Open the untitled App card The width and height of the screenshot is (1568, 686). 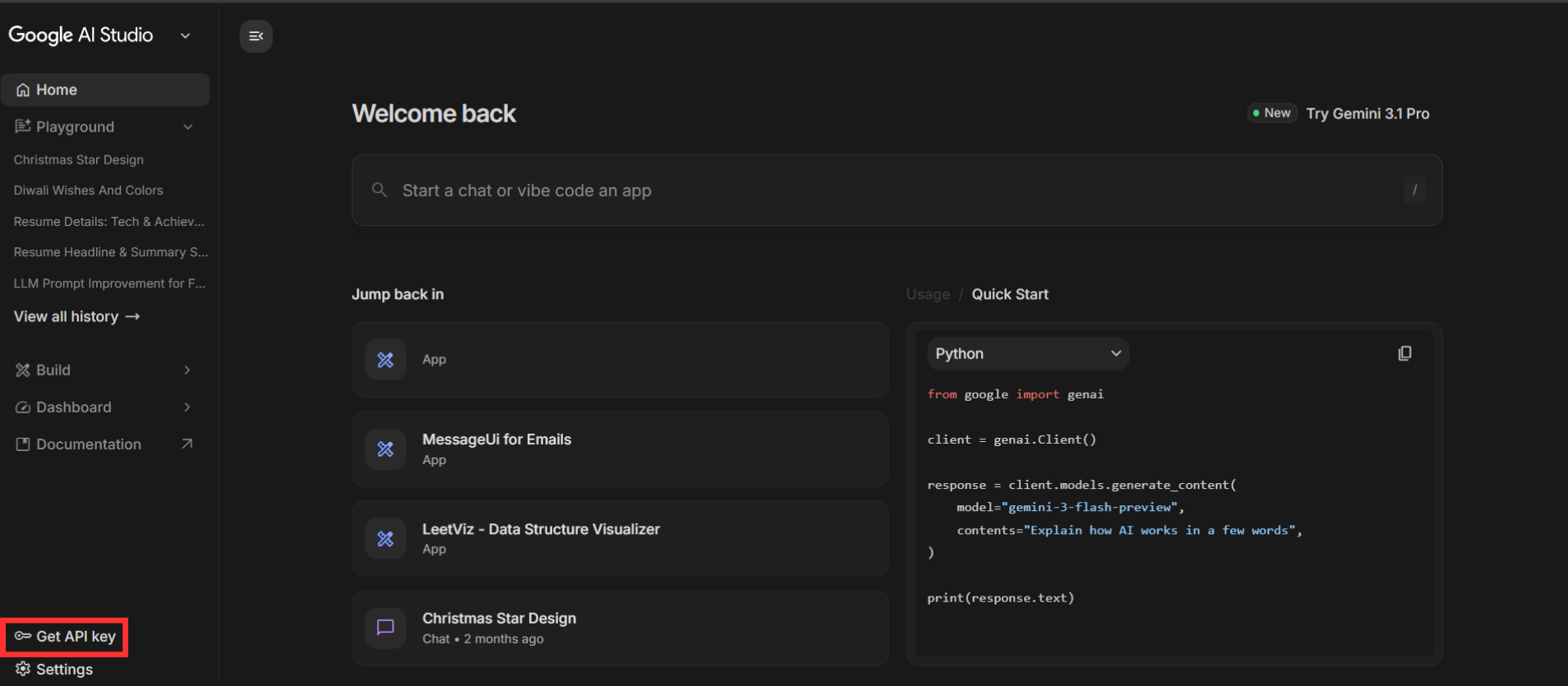pos(620,360)
